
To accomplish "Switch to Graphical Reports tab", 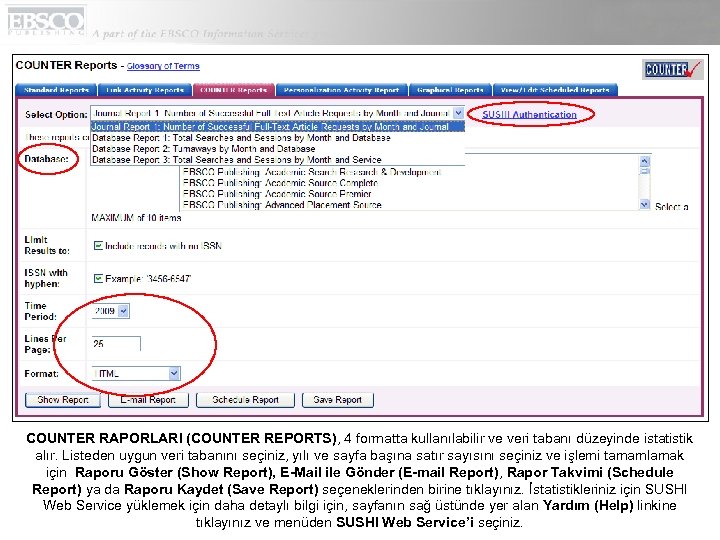I will click(450, 90).
